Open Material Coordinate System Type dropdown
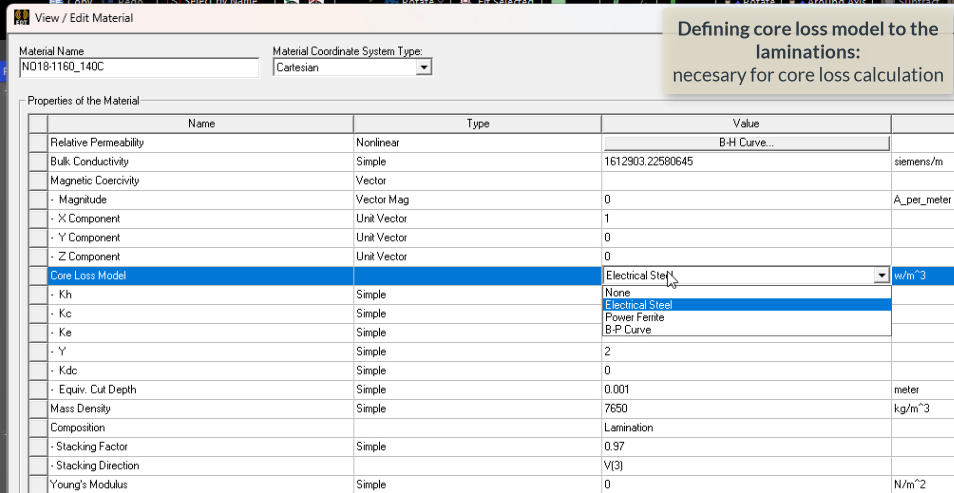Image resolution: width=954 pixels, height=493 pixels. pos(424,68)
